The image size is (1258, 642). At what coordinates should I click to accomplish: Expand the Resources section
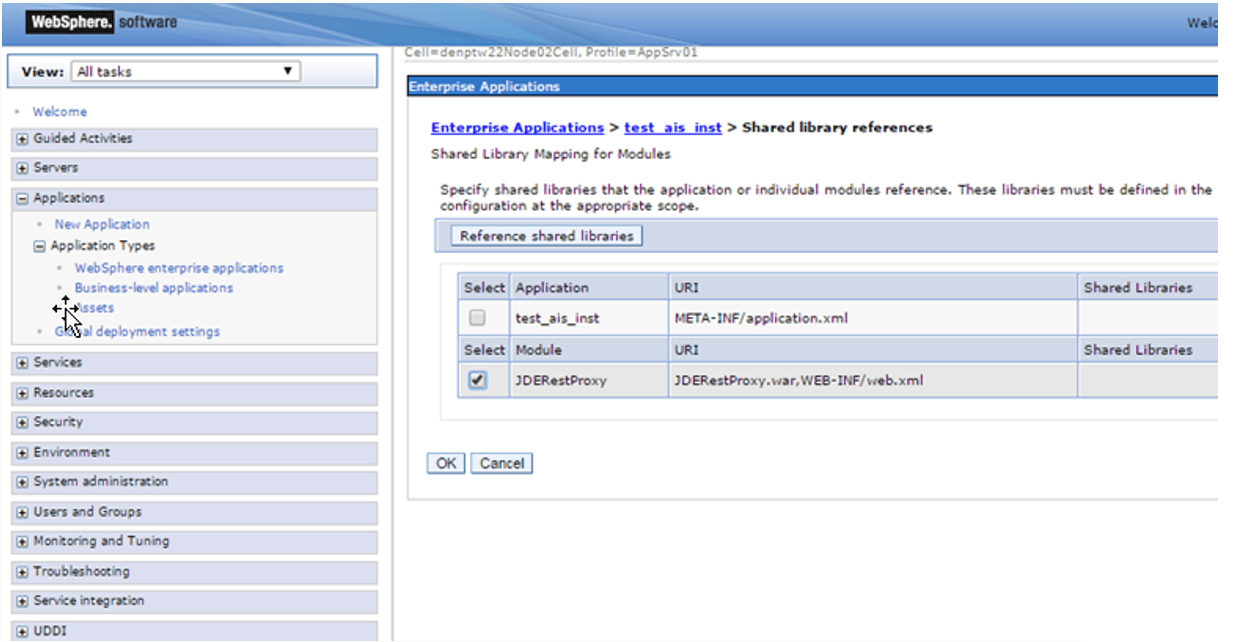pyautogui.click(x=22, y=393)
